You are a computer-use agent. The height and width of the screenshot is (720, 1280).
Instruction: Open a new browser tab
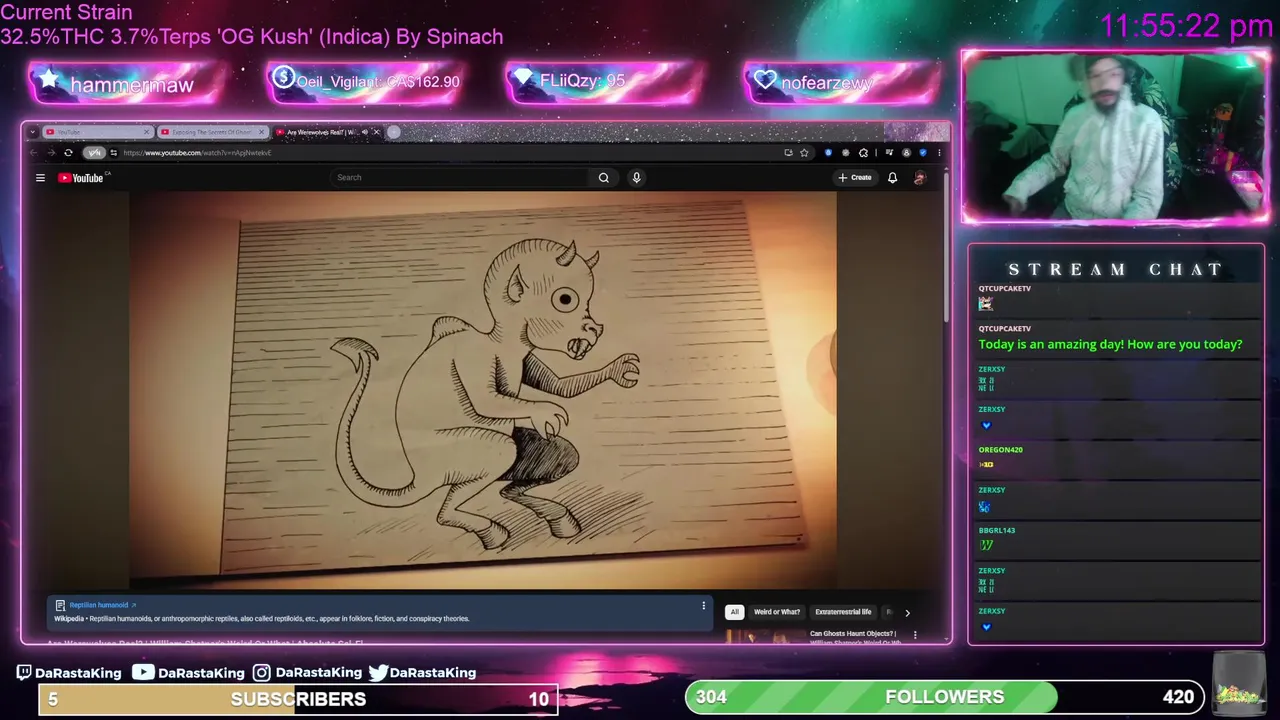(394, 132)
